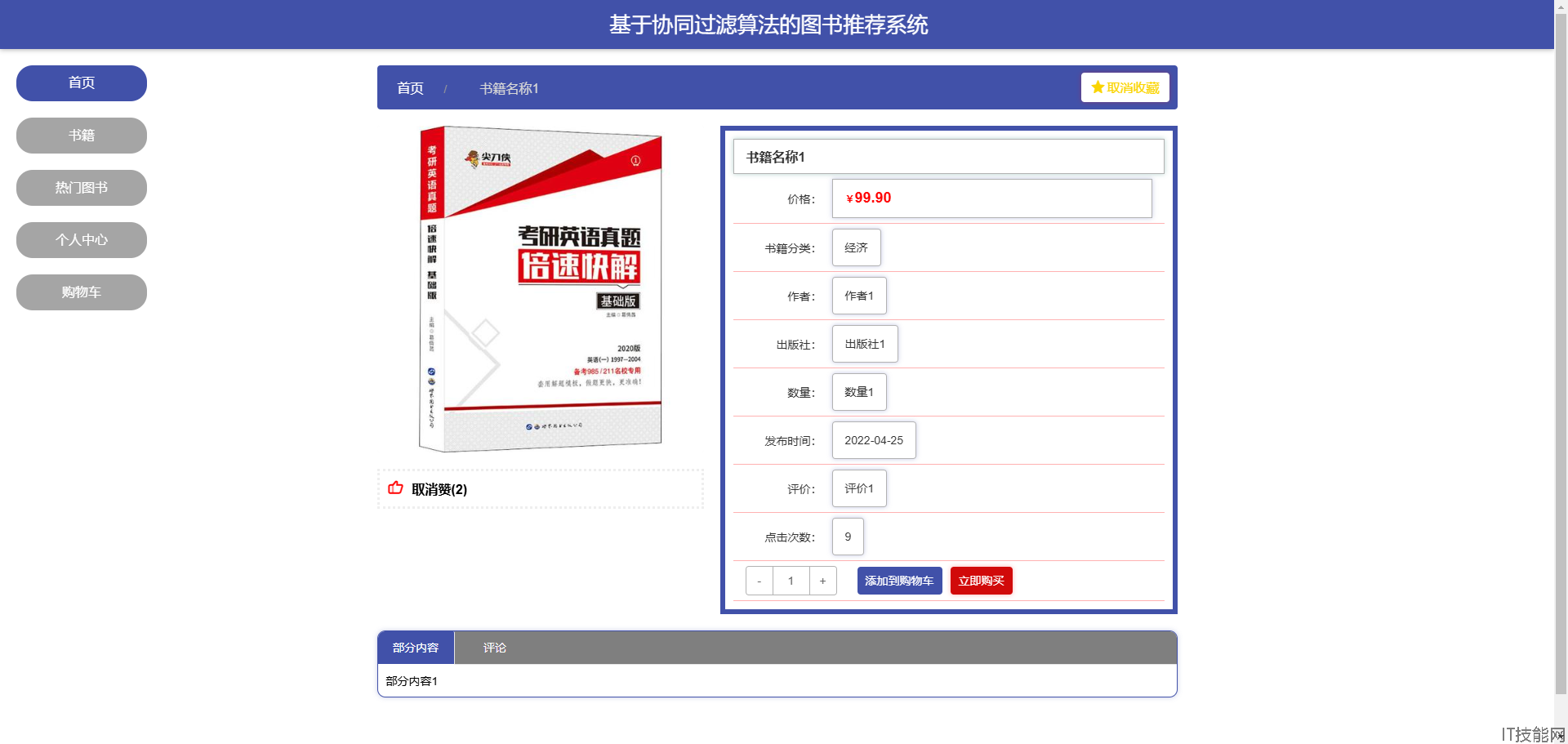This screenshot has width=1568, height=744.
Task: Click the author value 作者1
Action: (x=859, y=296)
